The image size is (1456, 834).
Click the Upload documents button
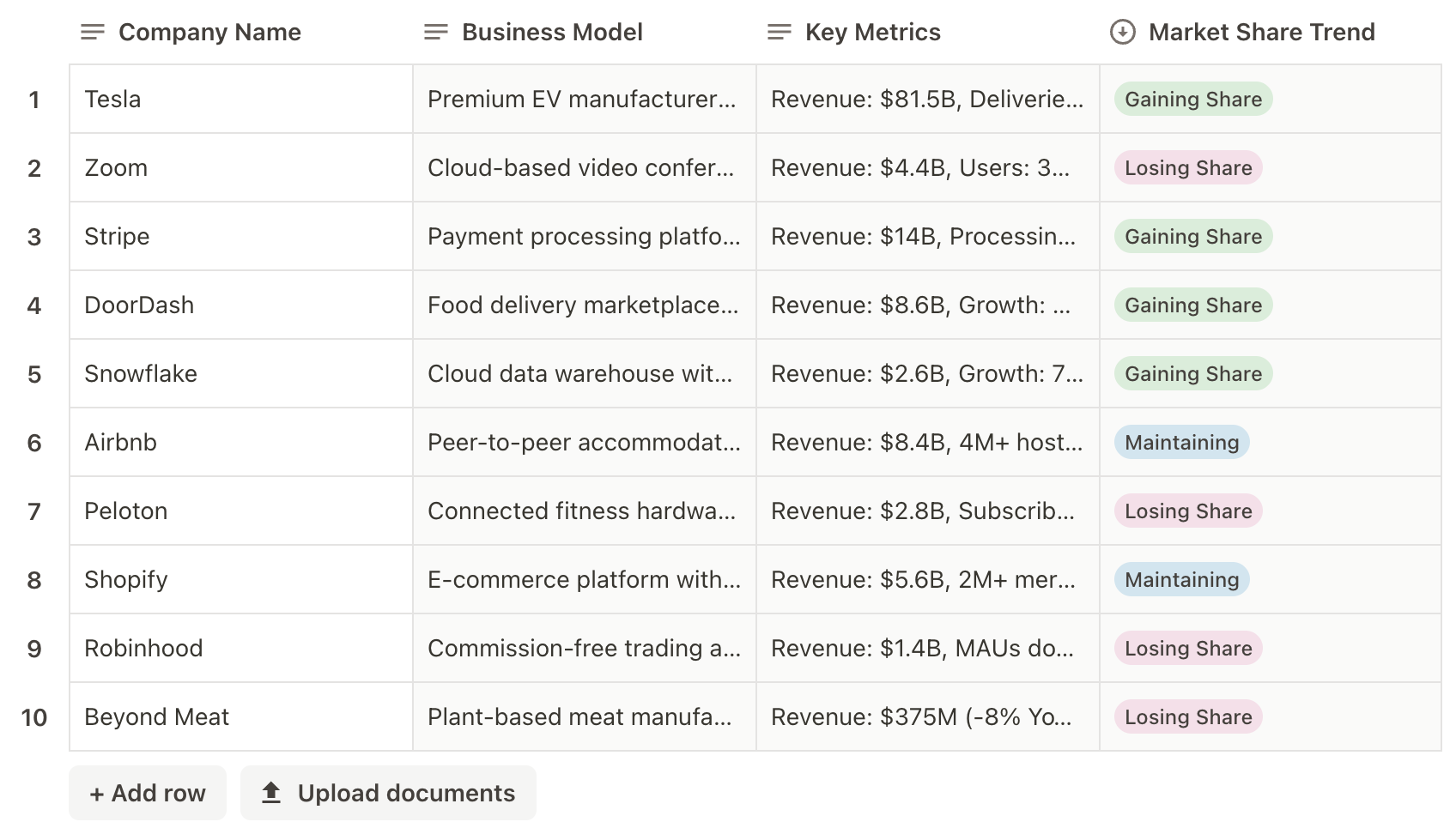[388, 793]
